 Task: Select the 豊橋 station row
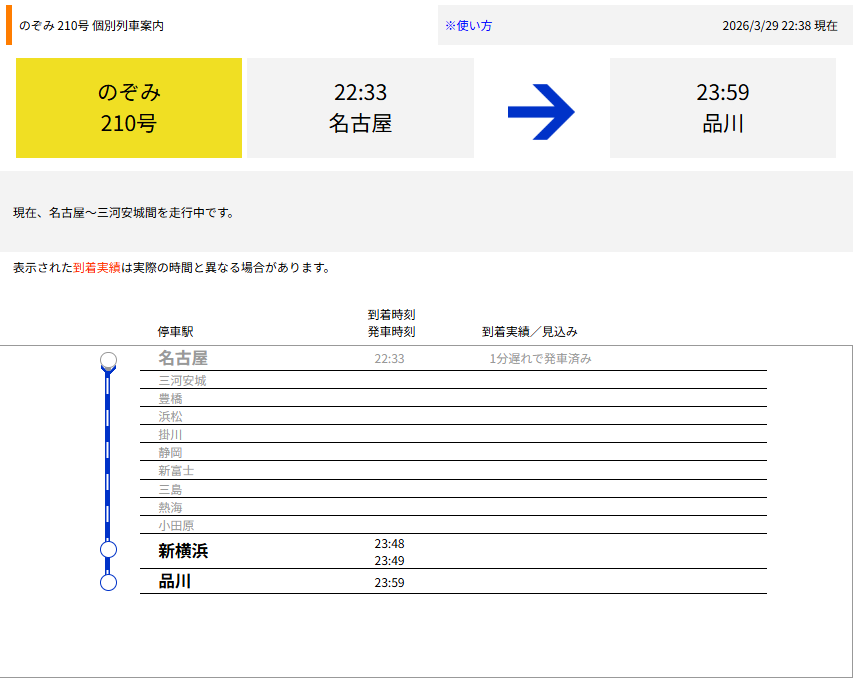point(453,398)
